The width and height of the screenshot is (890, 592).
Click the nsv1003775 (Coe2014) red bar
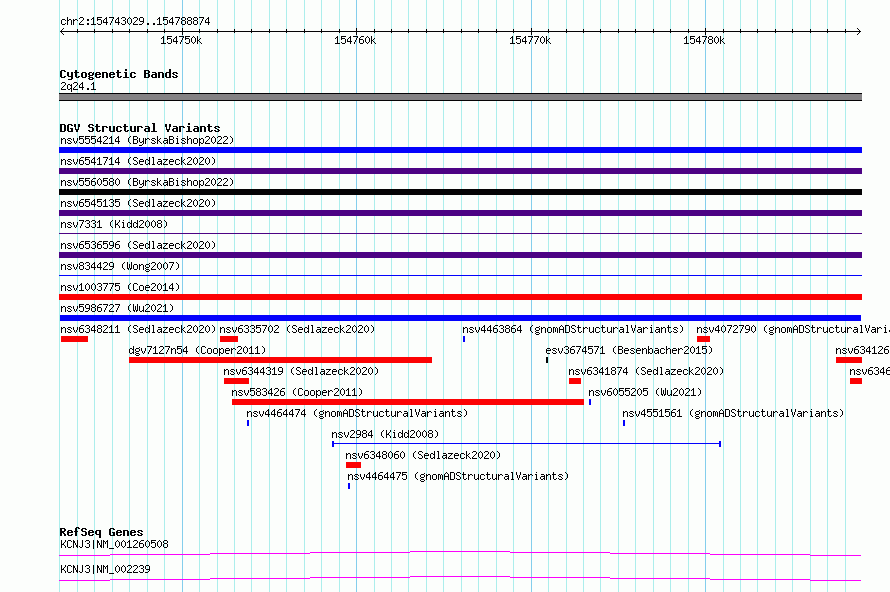pyautogui.click(x=460, y=297)
